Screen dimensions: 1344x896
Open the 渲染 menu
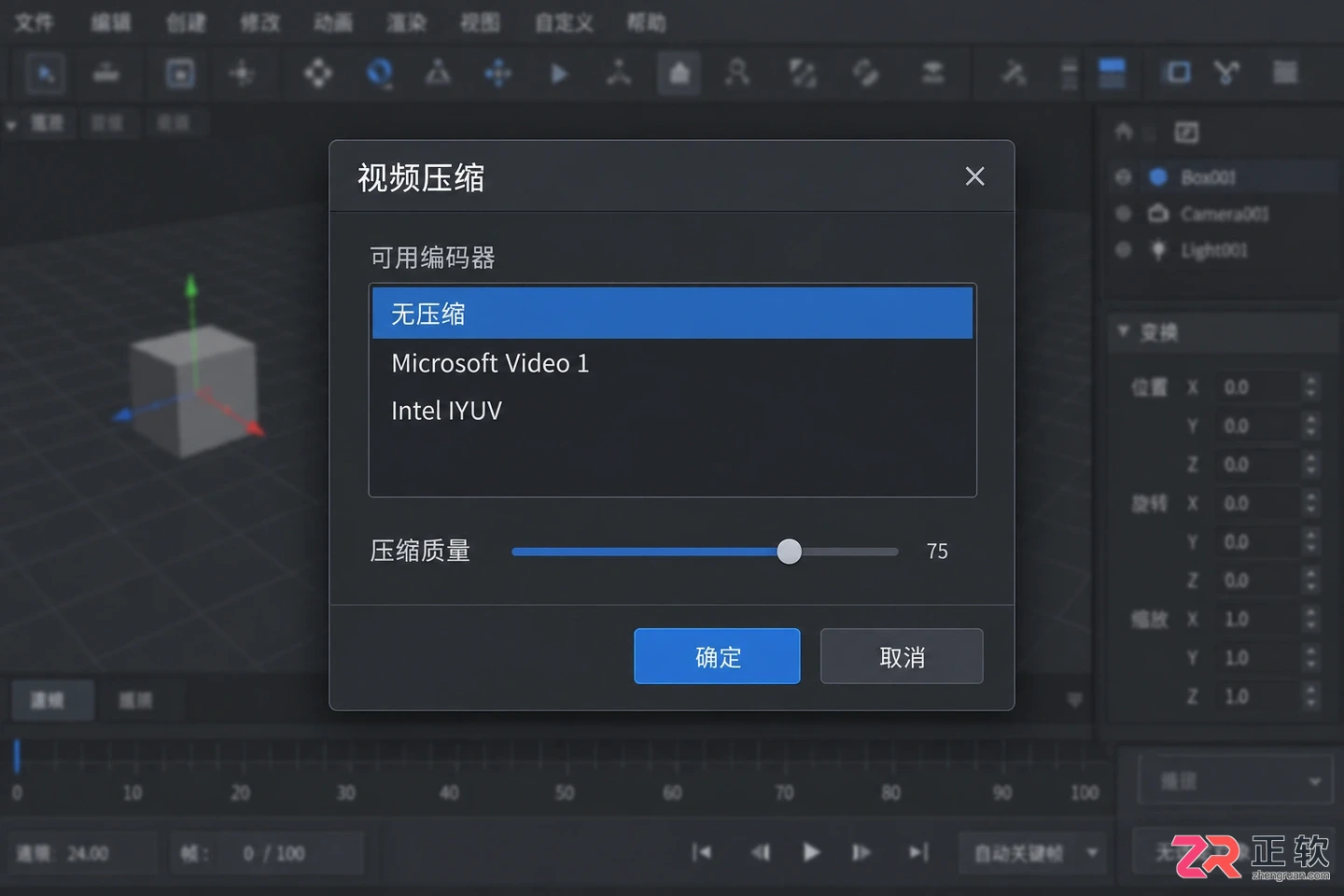pyautogui.click(x=407, y=22)
